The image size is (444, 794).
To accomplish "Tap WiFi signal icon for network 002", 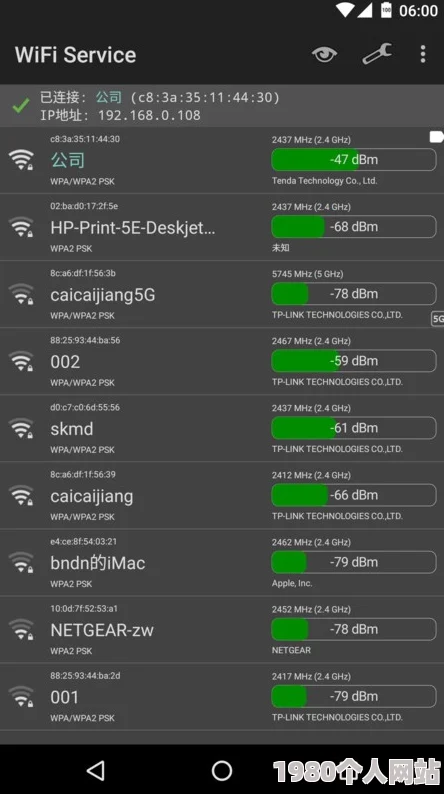I will click(21, 361).
